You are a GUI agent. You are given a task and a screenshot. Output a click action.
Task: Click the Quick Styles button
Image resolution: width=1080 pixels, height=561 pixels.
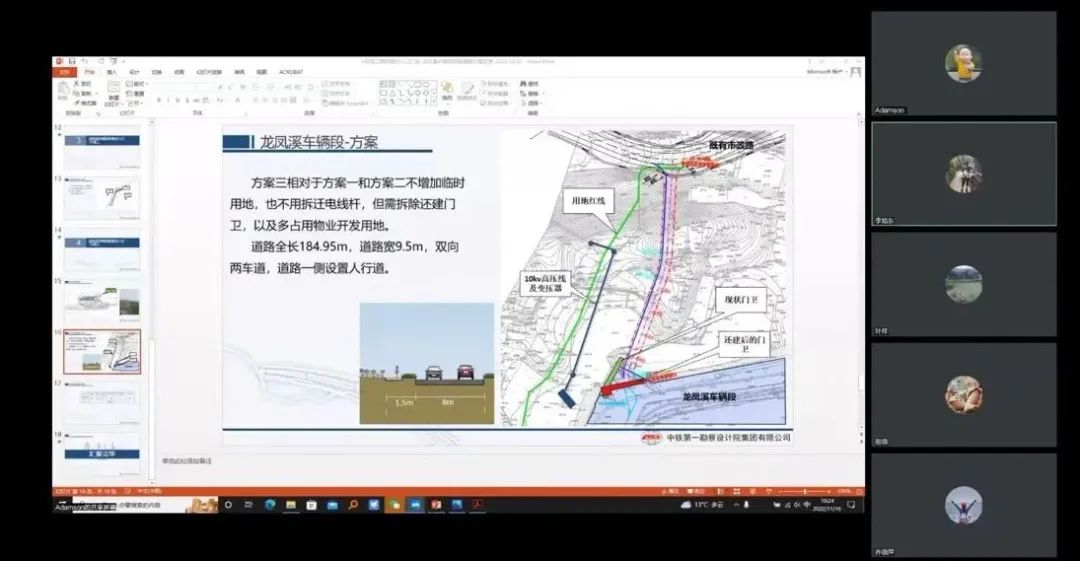(x=468, y=91)
